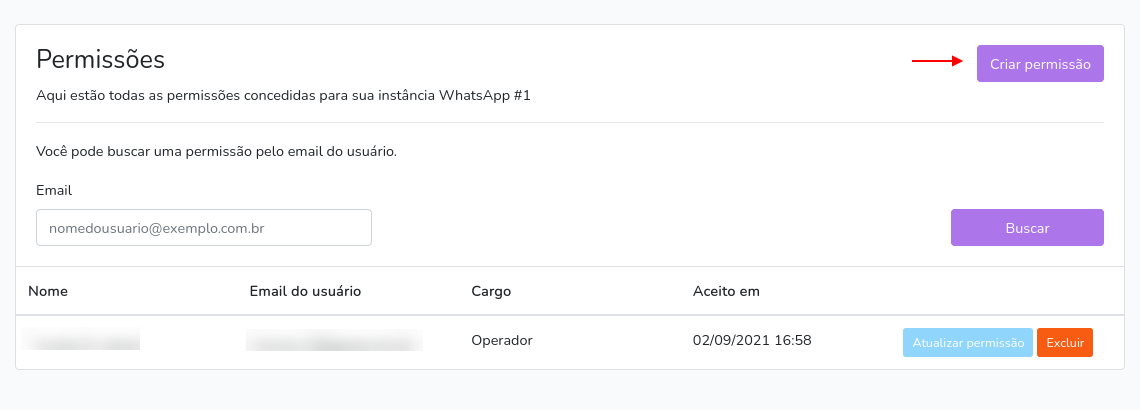Click the 02/09/2021 16:58 acceptance date
The image size is (1140, 410).
tap(752, 339)
